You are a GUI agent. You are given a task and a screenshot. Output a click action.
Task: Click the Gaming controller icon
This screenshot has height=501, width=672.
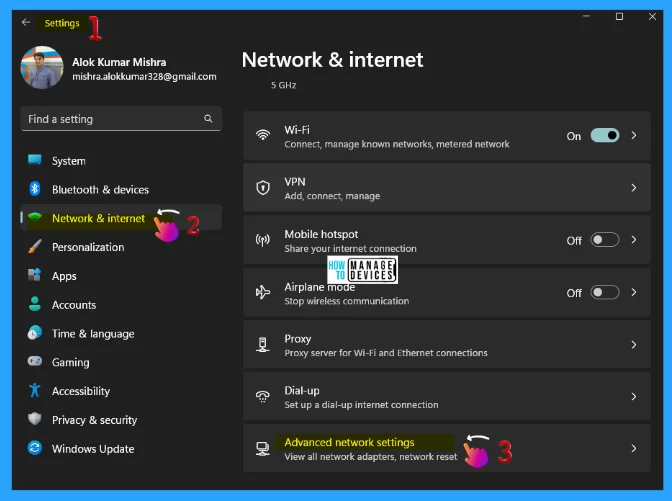35,361
